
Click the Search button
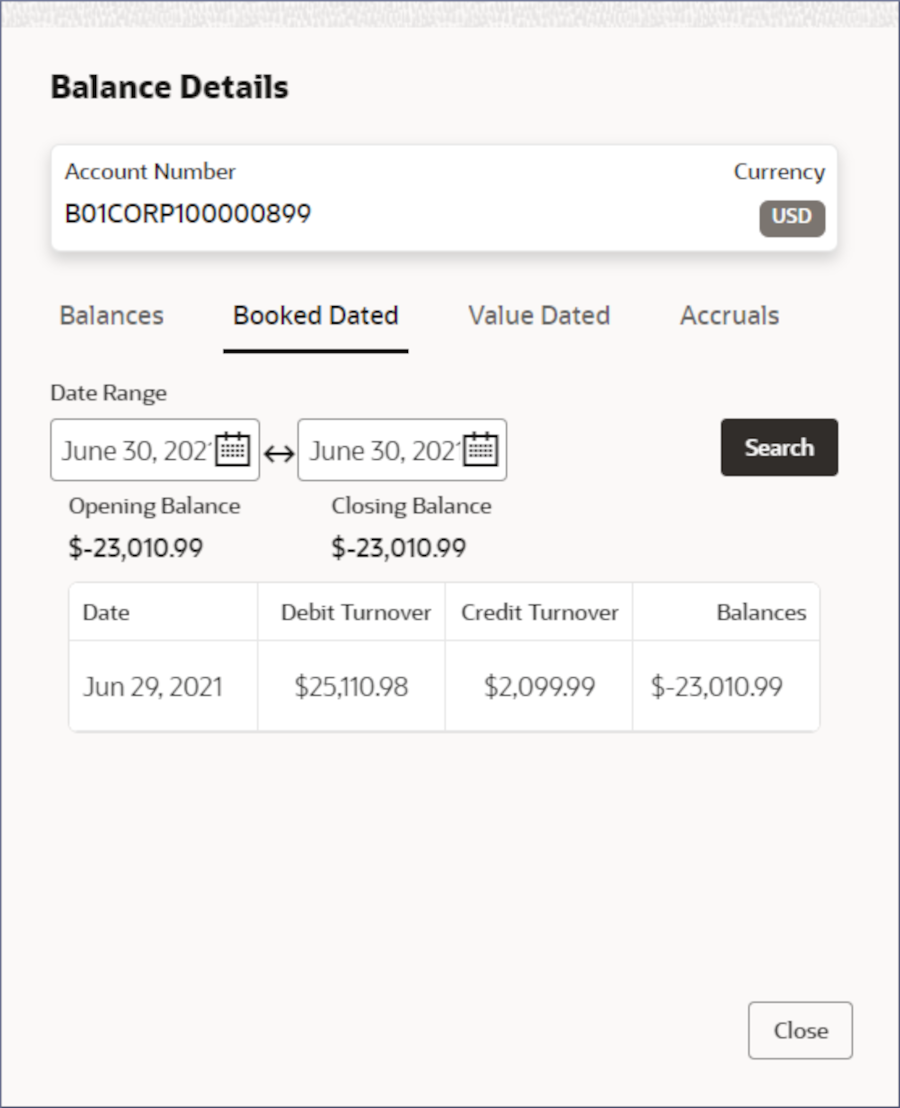[779, 447]
